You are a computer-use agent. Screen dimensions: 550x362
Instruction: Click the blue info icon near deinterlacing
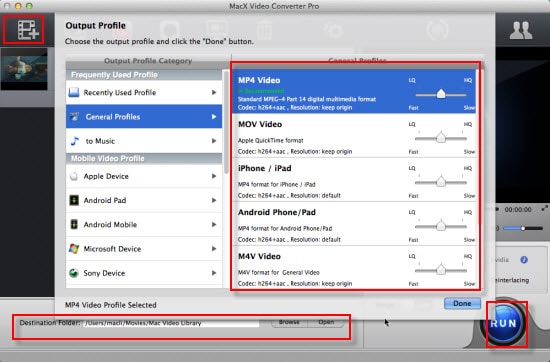click(x=524, y=260)
